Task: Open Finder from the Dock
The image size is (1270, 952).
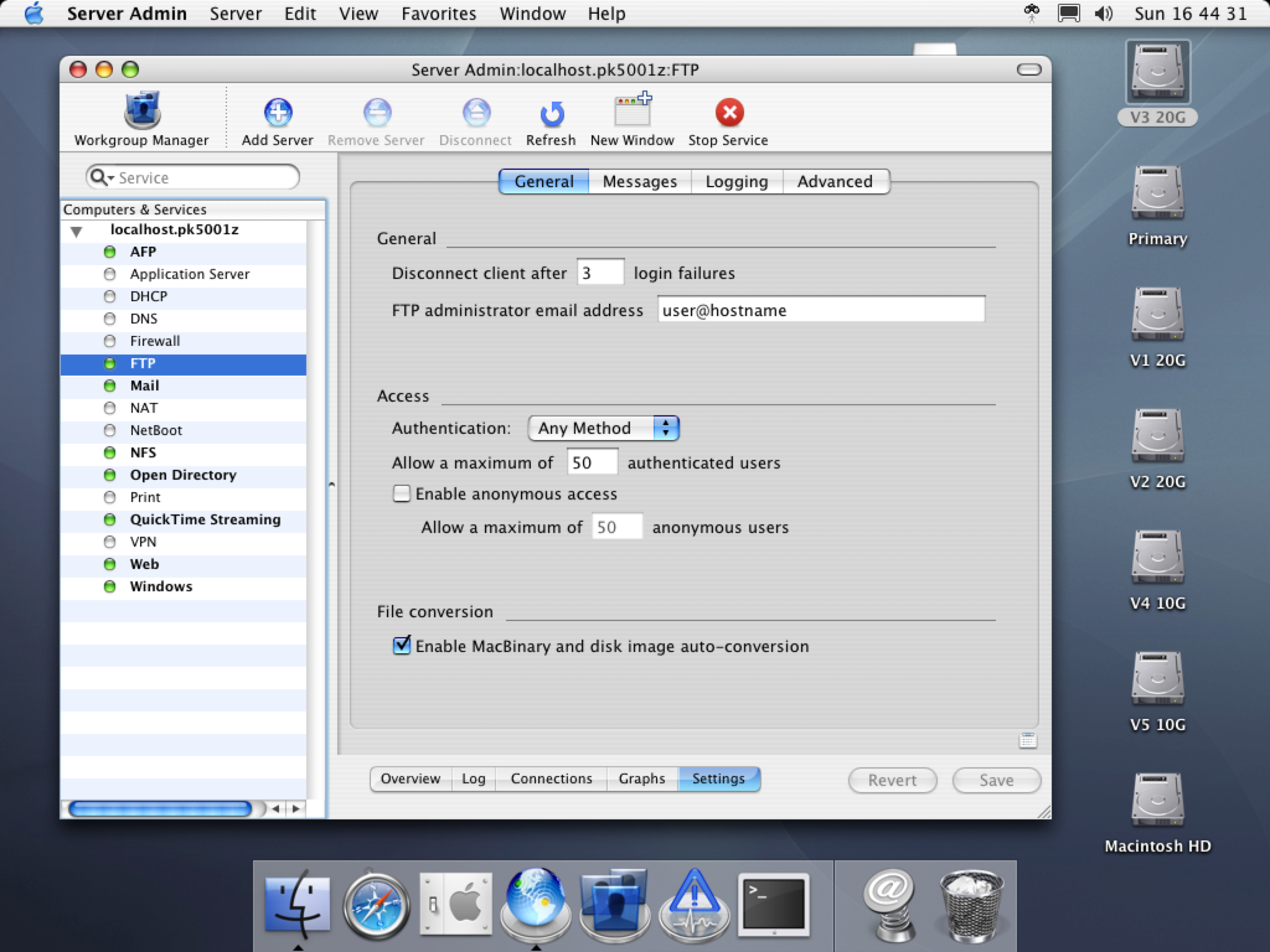Action: (x=298, y=905)
